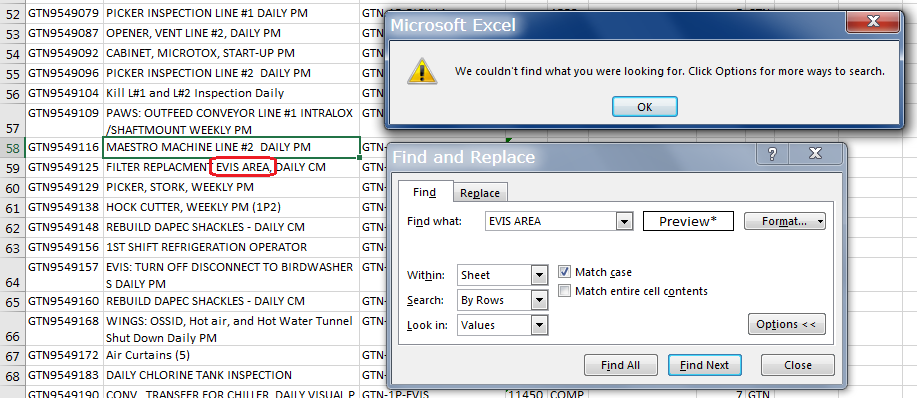The width and height of the screenshot is (917, 398).
Task: Select cell WINGS: OSSID, Hot air
Action: point(231,329)
